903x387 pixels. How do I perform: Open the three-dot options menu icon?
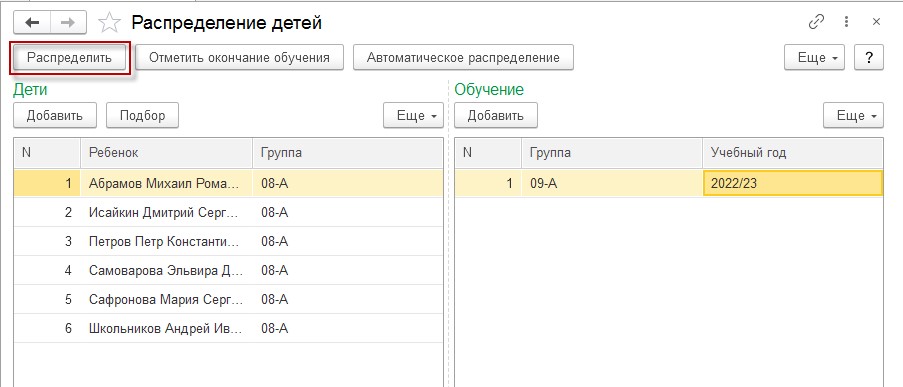click(x=846, y=22)
